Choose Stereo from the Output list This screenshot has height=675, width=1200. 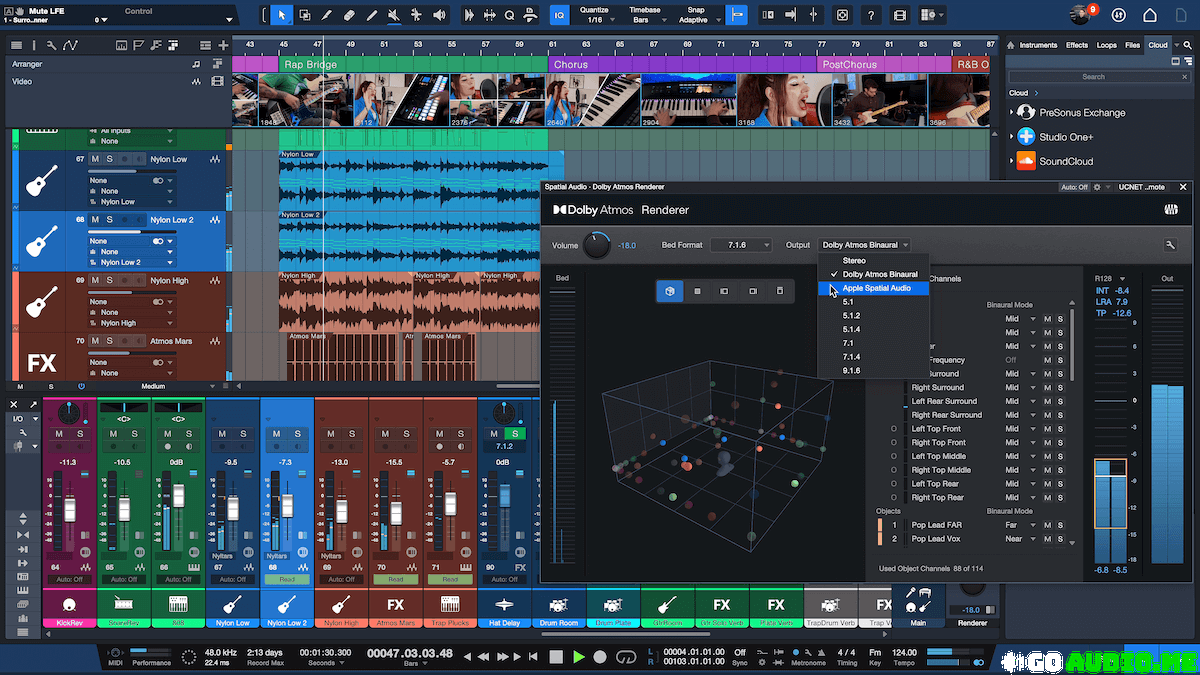855,260
